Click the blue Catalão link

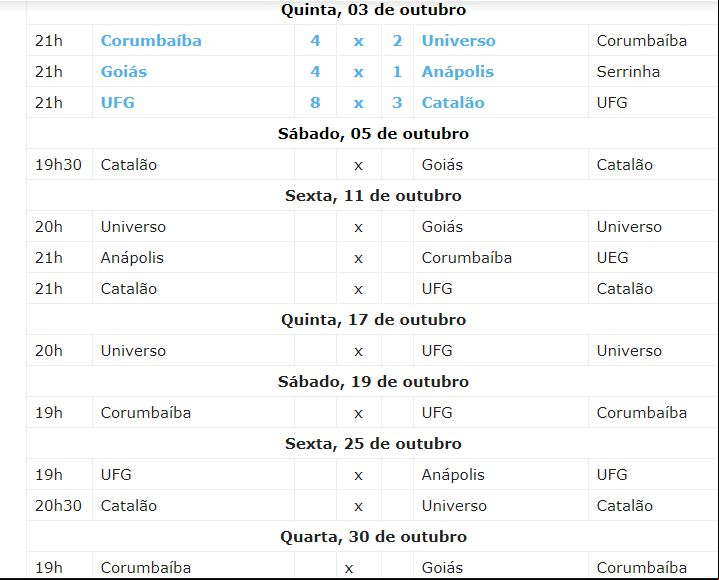pos(453,103)
